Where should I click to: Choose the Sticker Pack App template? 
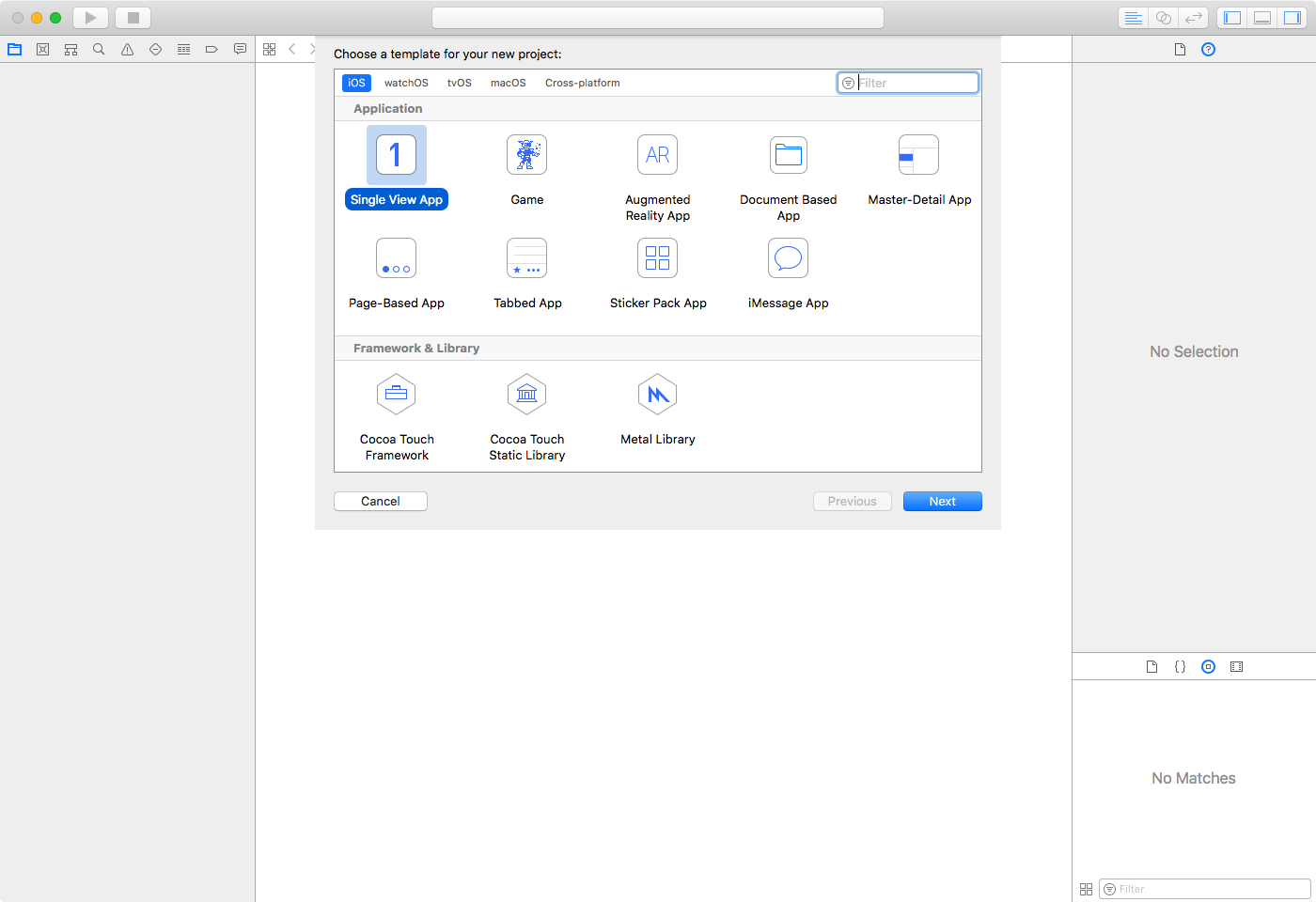[x=658, y=272]
